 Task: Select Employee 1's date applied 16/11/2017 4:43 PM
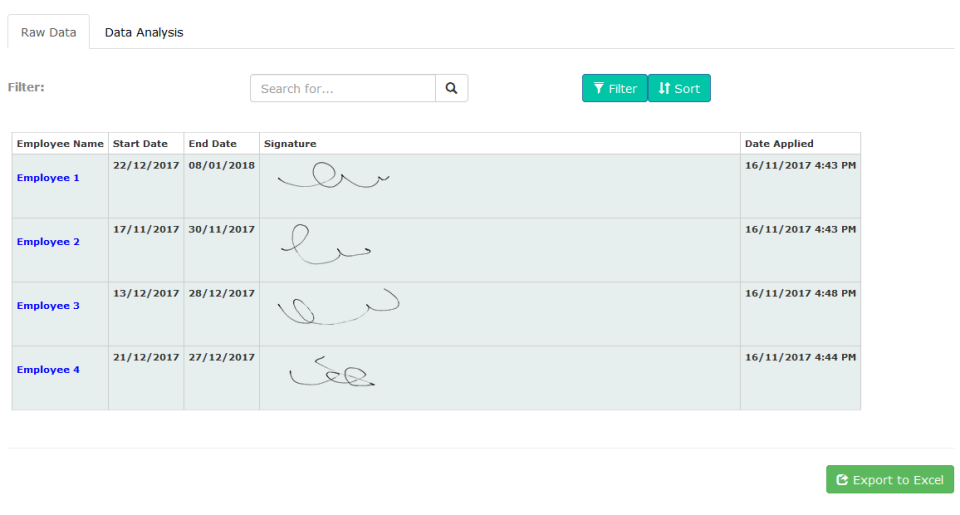(x=800, y=165)
